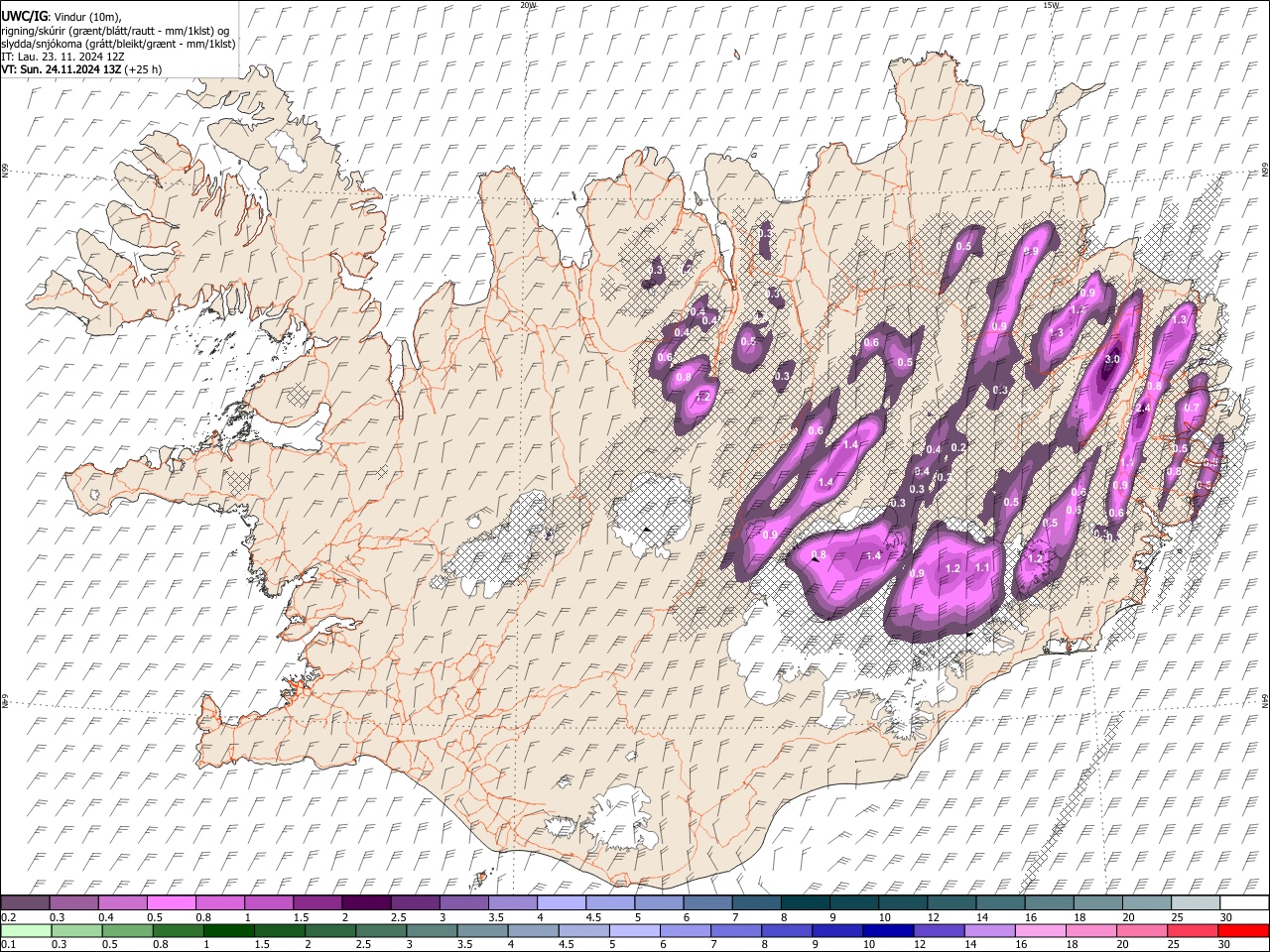Viewport: 1270px width, 952px height.
Task: Choose the slate-blue 6 swatch in upper legend
Action: point(707,902)
